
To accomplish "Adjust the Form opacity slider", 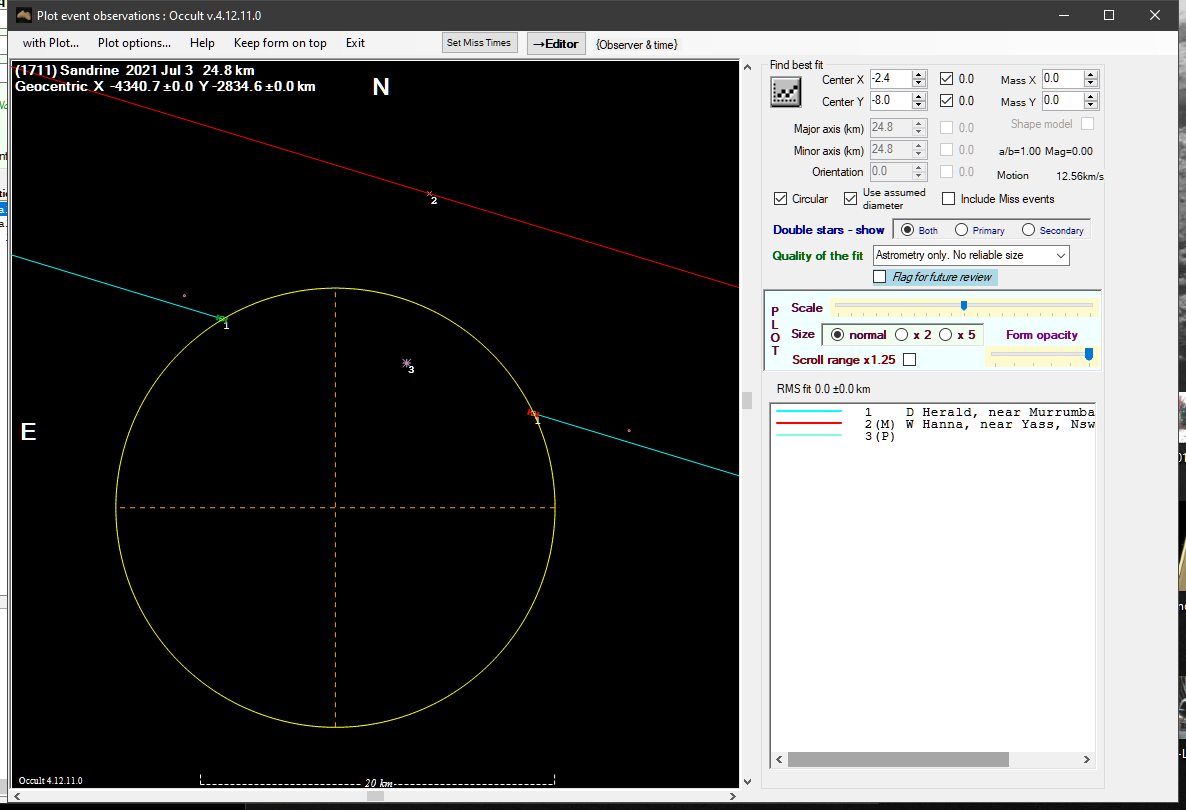I will (x=1088, y=354).
